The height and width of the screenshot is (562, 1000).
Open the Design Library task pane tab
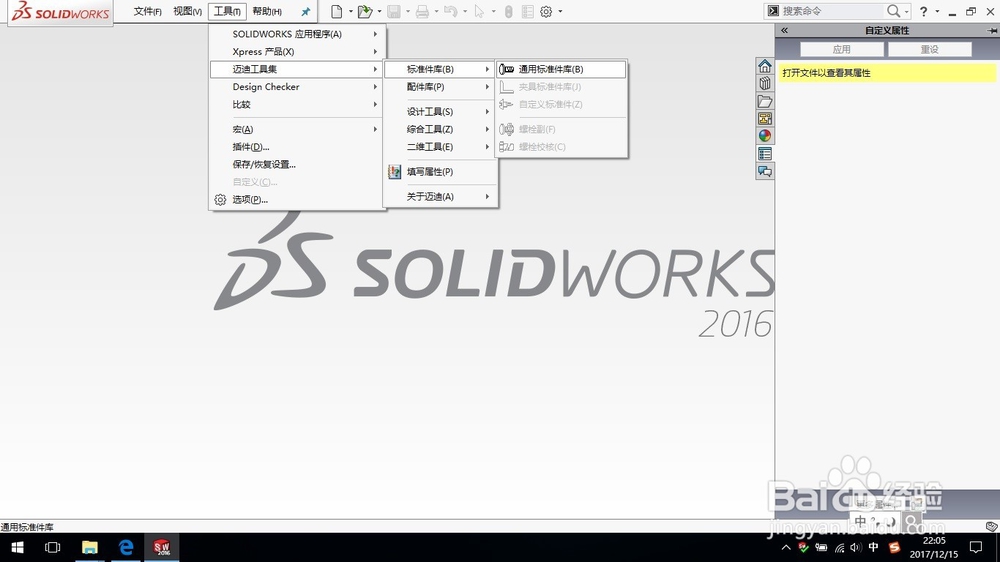[x=765, y=84]
